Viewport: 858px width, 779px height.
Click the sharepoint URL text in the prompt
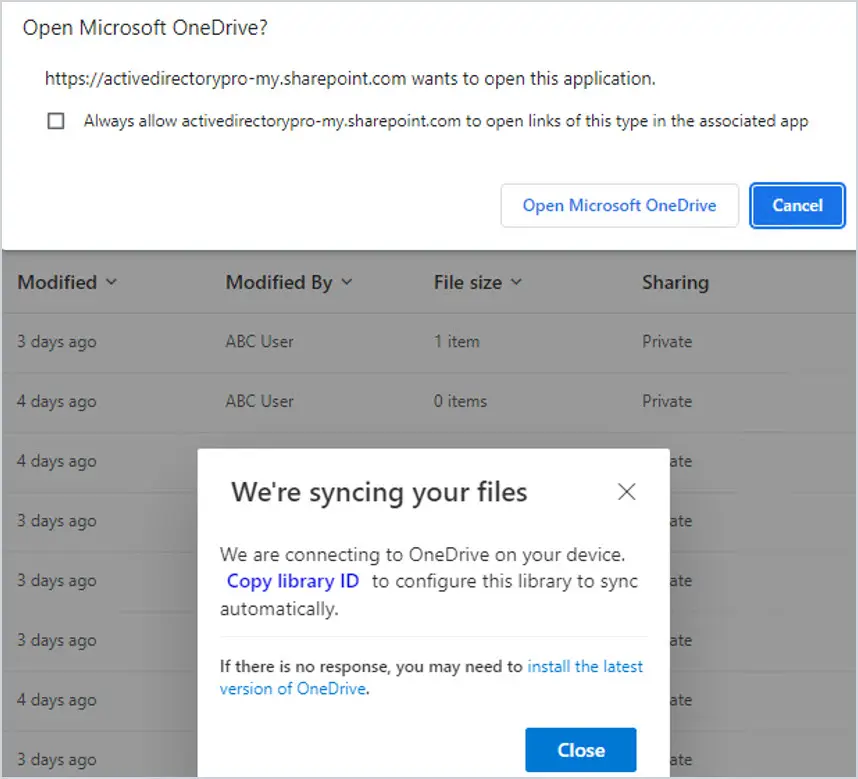pos(225,79)
